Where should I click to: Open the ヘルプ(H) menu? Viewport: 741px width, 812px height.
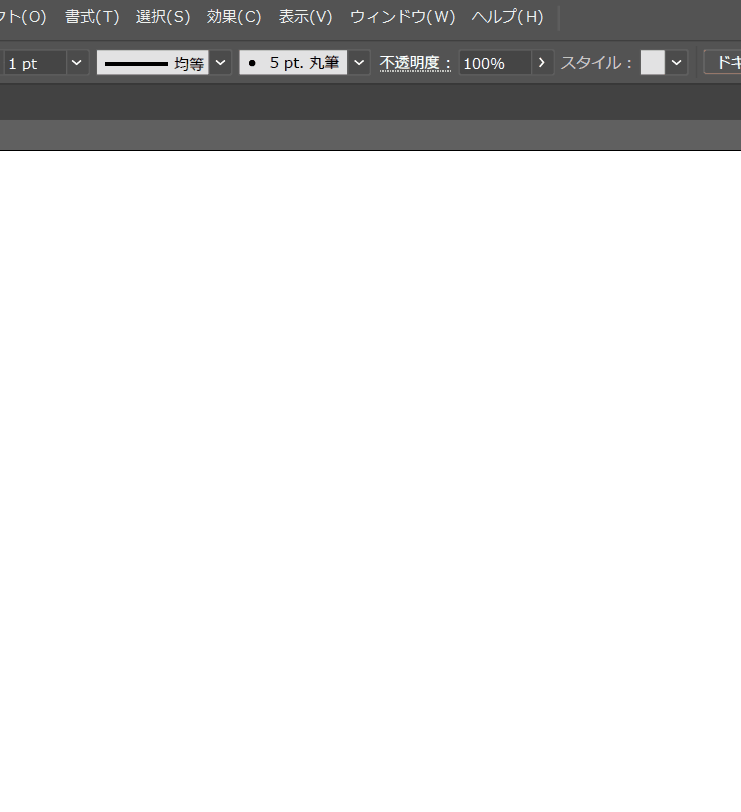click(507, 17)
